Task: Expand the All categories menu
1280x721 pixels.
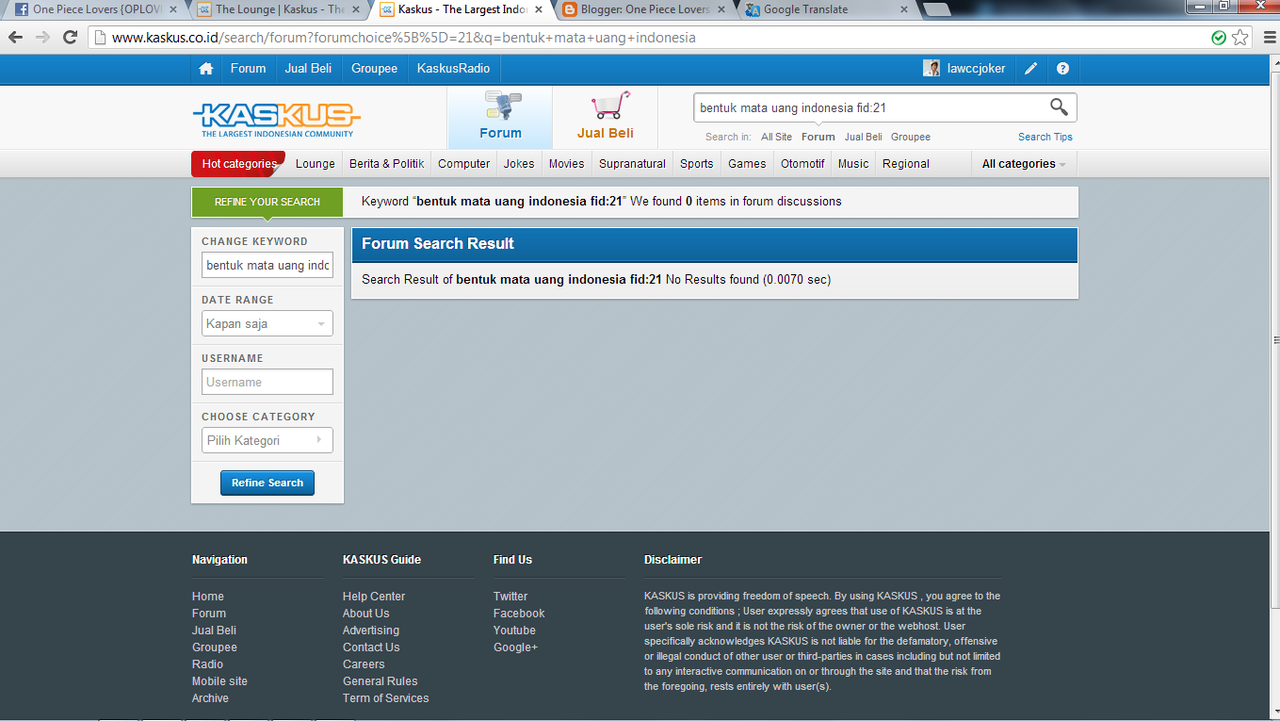Action: coord(1023,164)
